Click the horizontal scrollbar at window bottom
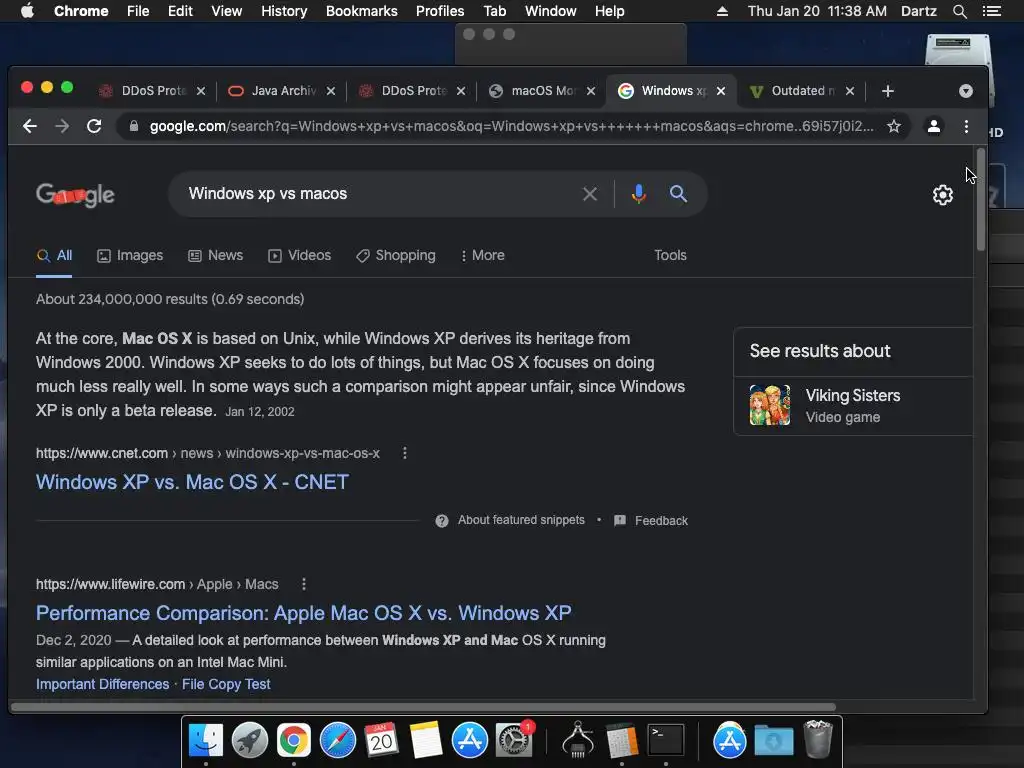 (x=423, y=707)
